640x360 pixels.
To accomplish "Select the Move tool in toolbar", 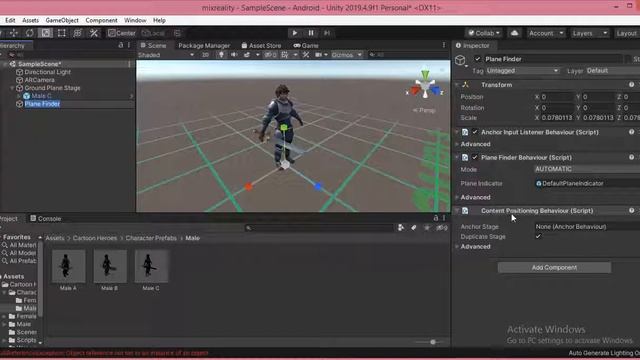I will [x=13, y=33].
